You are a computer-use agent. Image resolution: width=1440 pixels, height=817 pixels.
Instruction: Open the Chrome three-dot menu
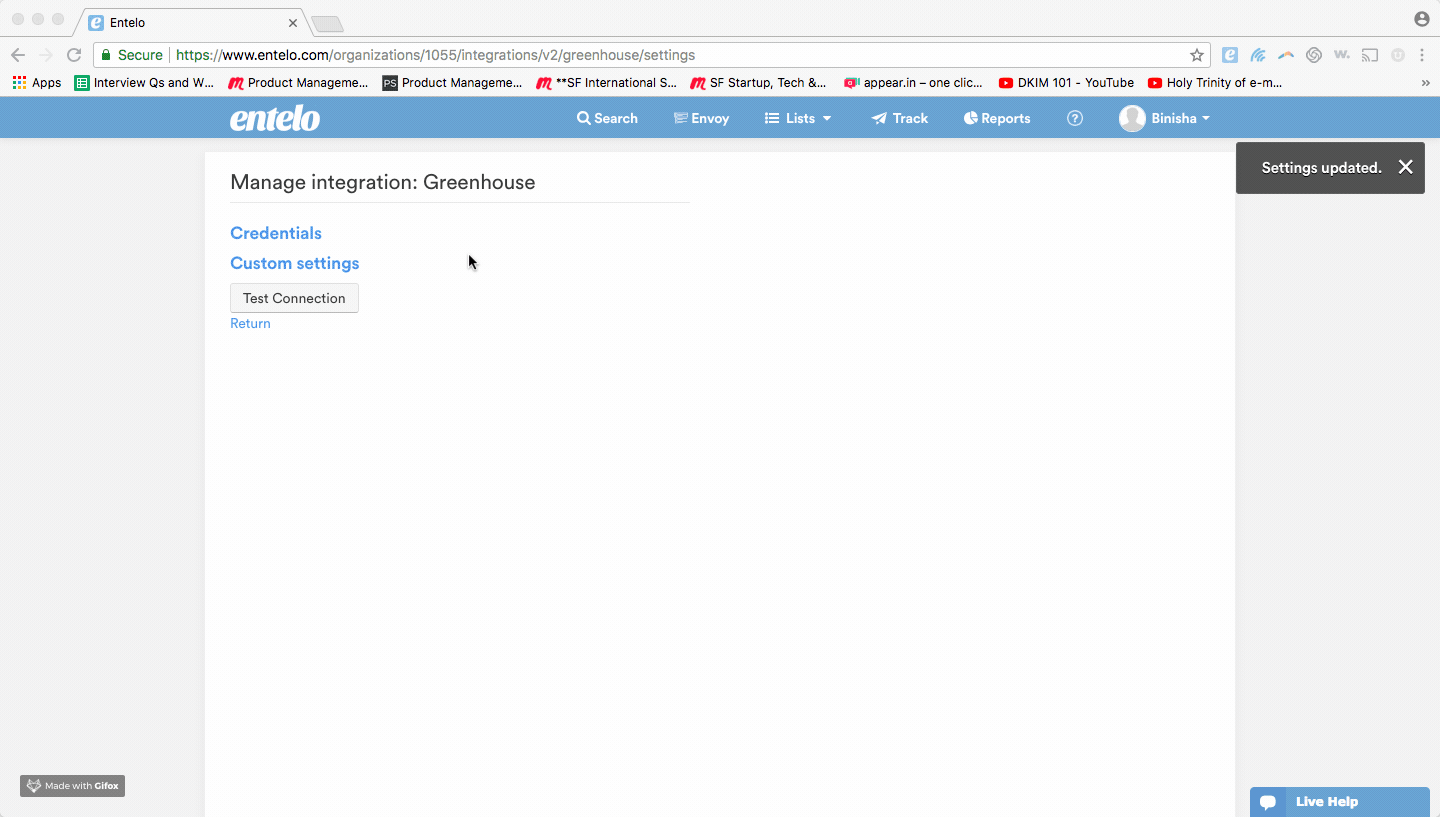[1422, 55]
